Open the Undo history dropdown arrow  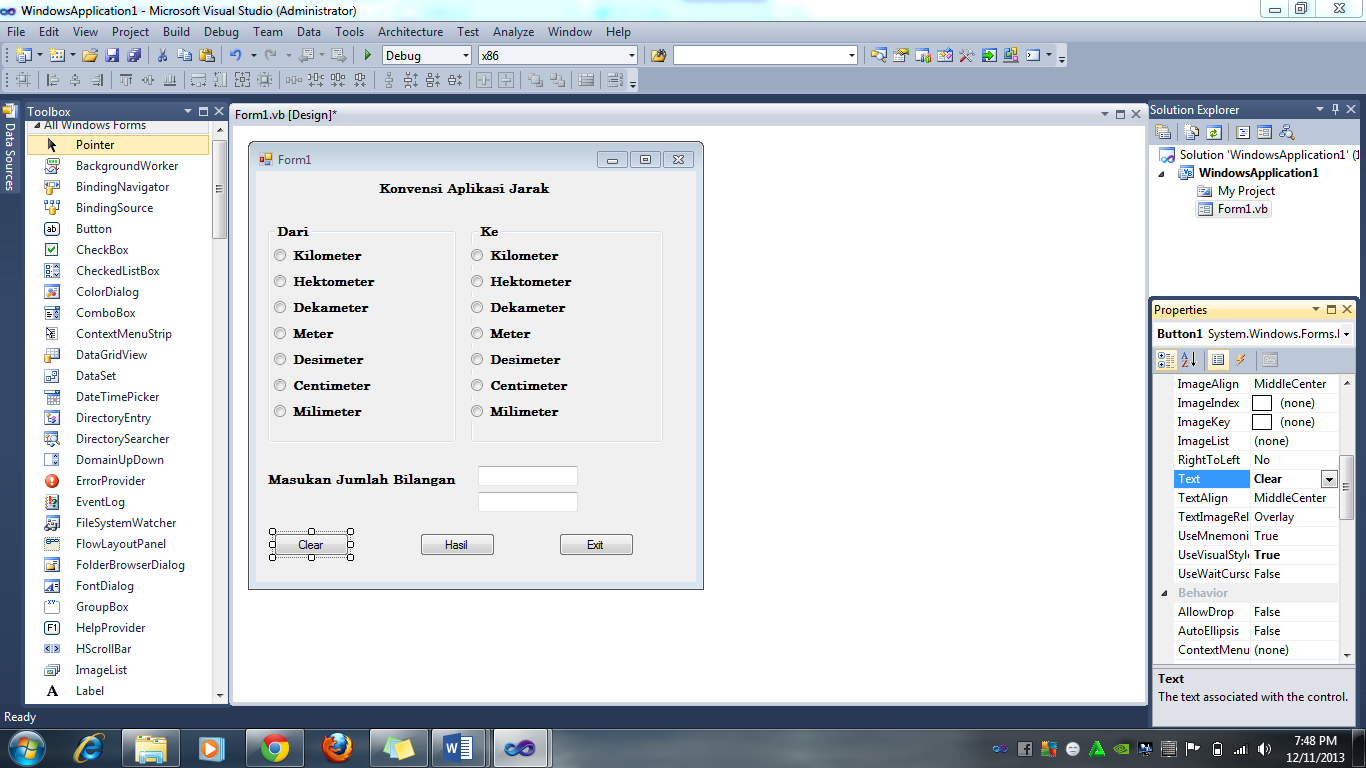253,56
